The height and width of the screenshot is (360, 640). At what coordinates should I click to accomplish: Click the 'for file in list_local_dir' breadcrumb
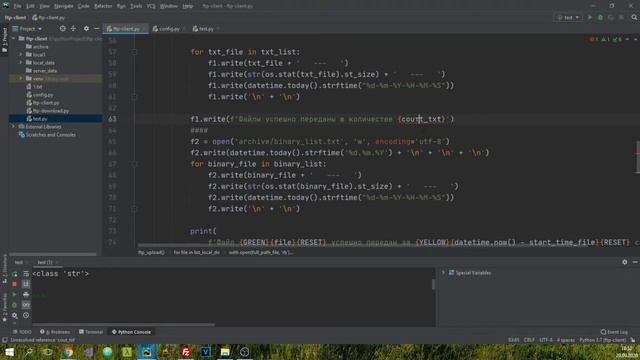[x=196, y=253]
